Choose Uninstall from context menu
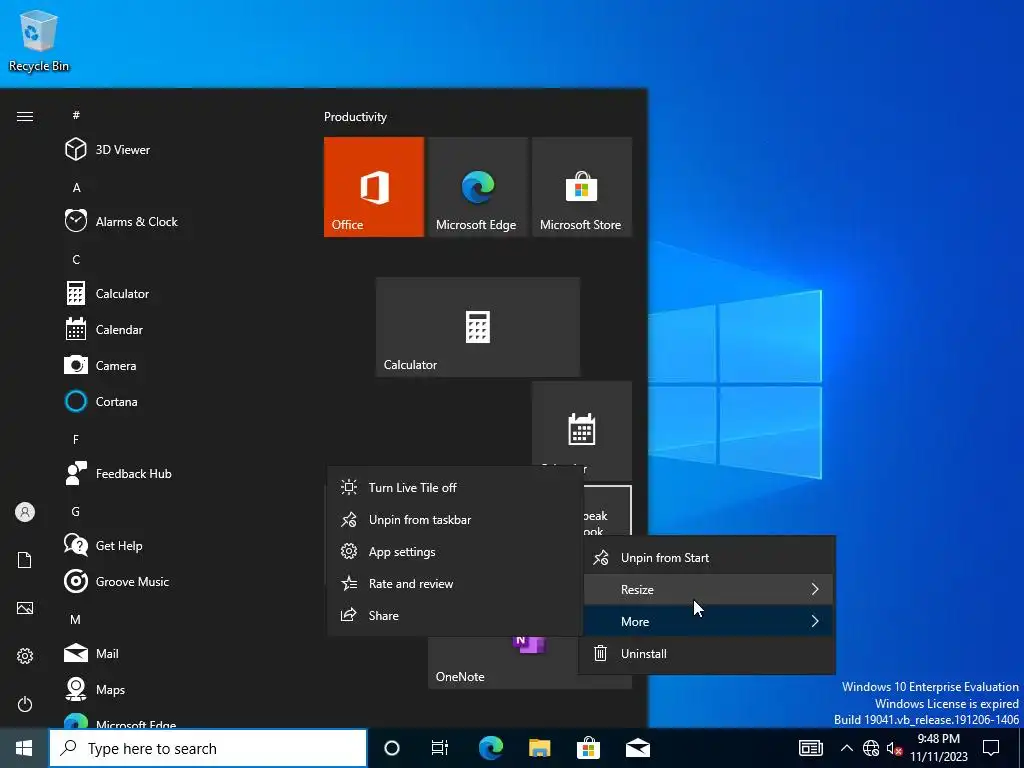Image resolution: width=1024 pixels, height=768 pixels. pos(707,653)
